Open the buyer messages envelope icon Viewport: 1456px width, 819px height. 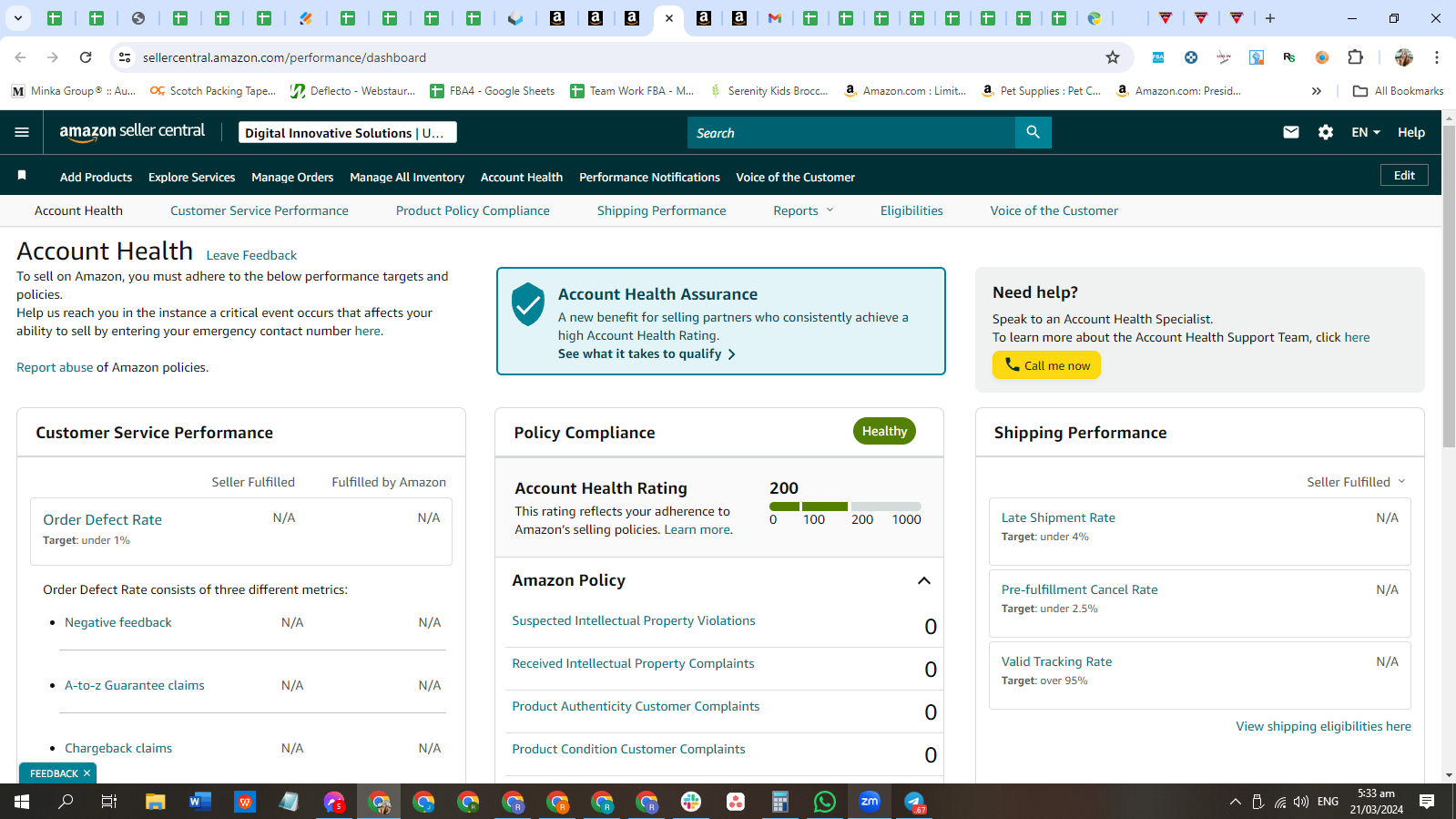pyautogui.click(x=1291, y=132)
